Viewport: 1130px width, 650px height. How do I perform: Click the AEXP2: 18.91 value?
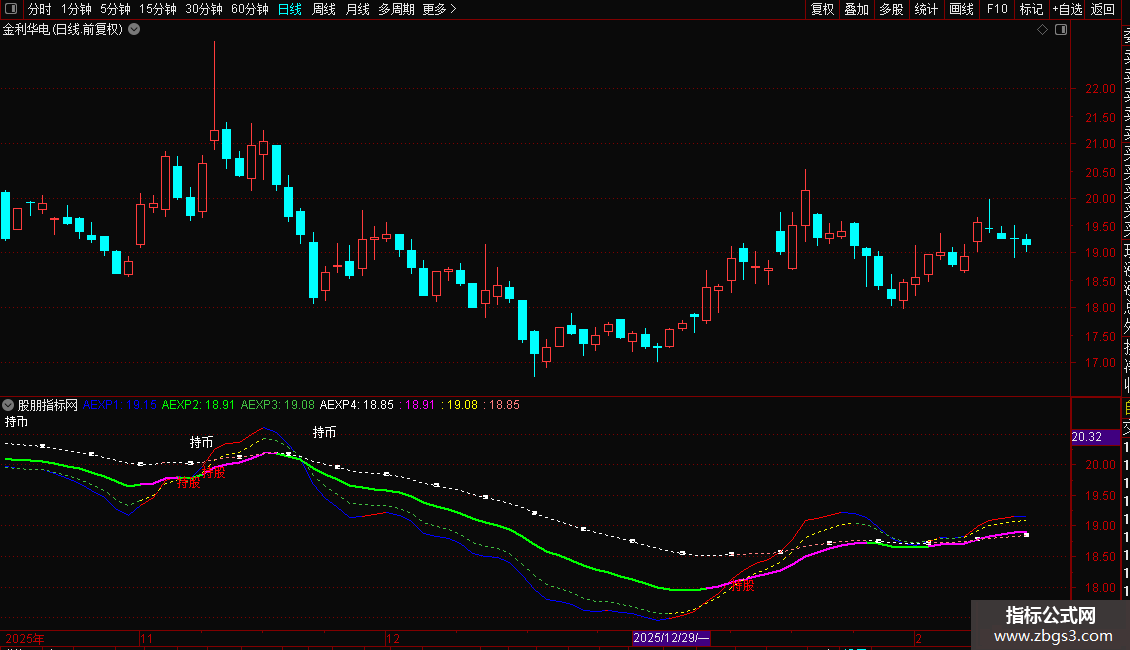pyautogui.click(x=198, y=405)
